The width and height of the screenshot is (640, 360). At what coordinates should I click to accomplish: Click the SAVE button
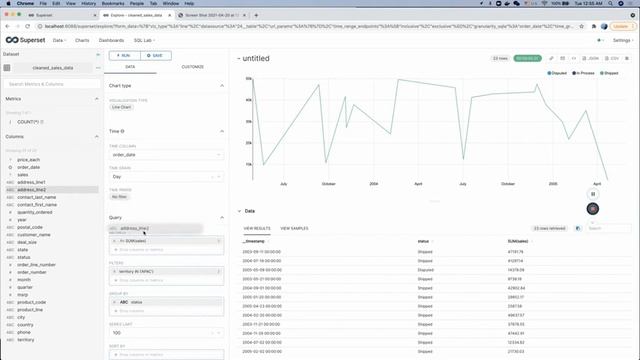(156, 56)
